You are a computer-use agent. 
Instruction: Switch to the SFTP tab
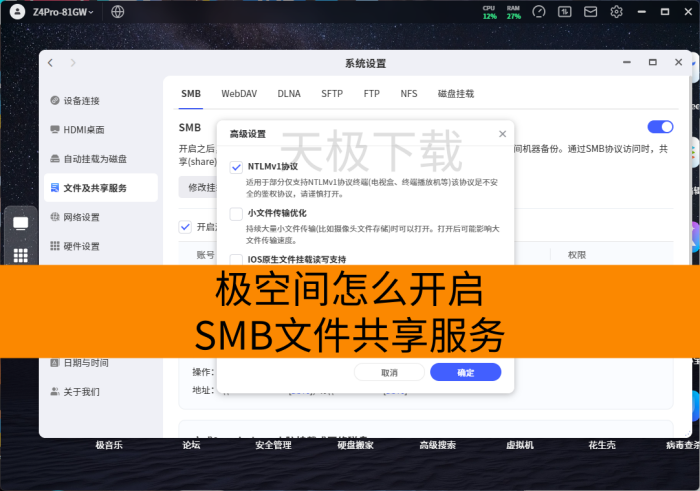[332, 94]
